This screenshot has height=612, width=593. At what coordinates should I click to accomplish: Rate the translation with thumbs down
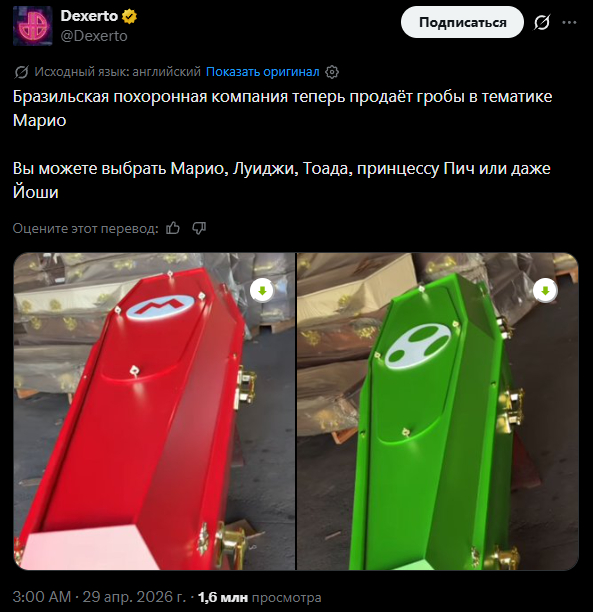tap(199, 228)
